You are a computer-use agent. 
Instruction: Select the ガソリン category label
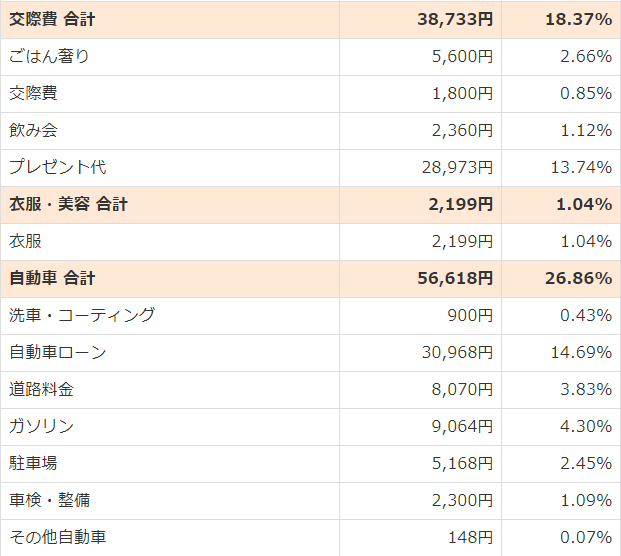pos(42,426)
